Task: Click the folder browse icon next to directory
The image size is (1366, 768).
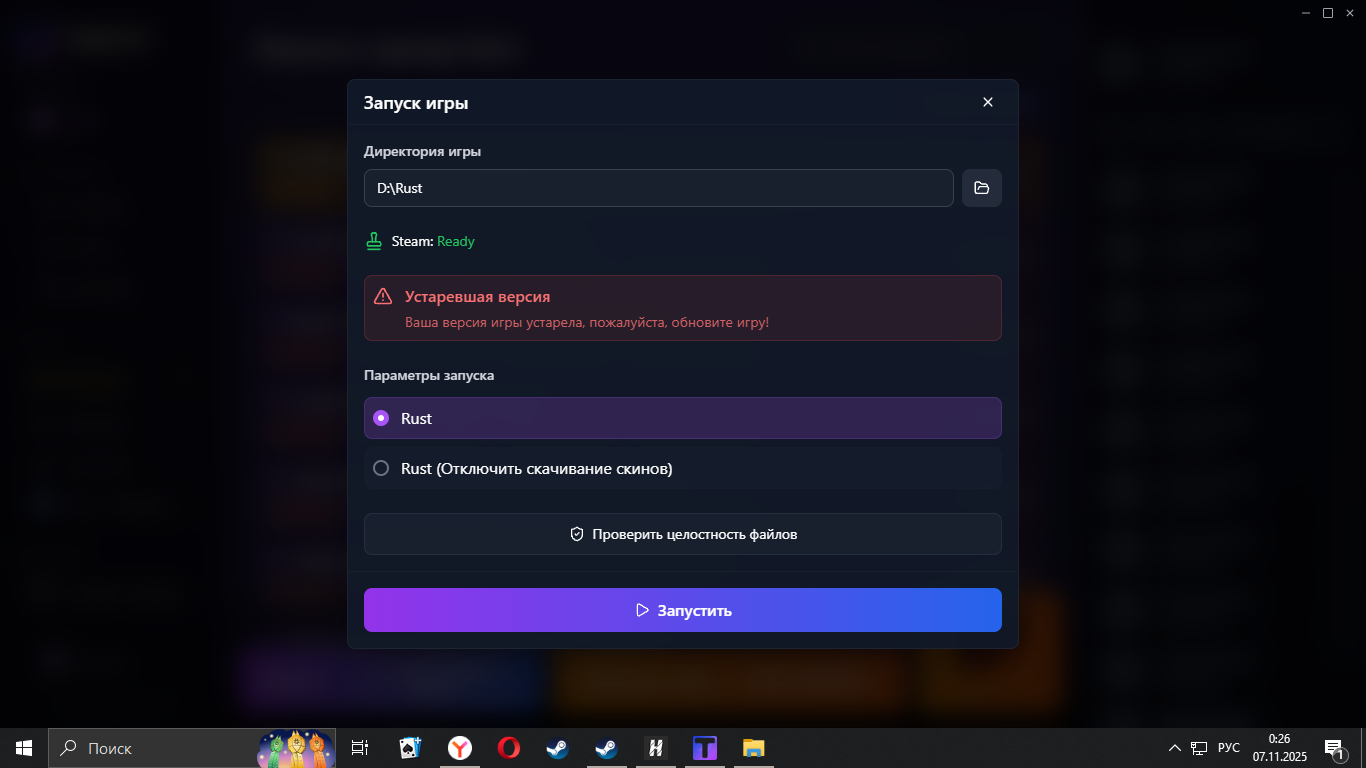Action: pos(981,188)
